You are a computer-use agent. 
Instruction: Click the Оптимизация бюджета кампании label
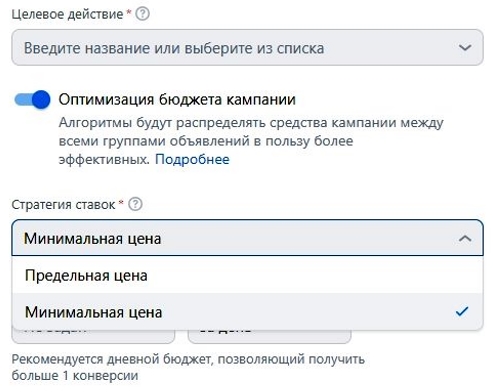[177, 100]
